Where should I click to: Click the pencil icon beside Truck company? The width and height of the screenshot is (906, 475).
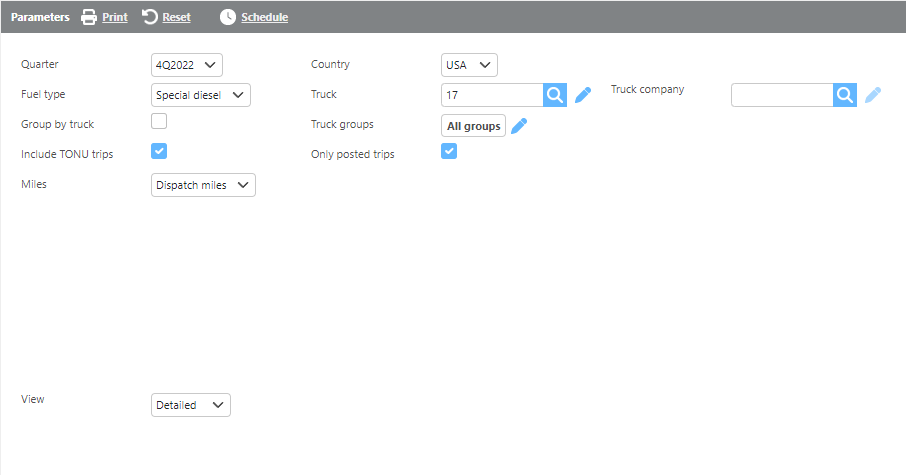pyautogui.click(x=873, y=95)
